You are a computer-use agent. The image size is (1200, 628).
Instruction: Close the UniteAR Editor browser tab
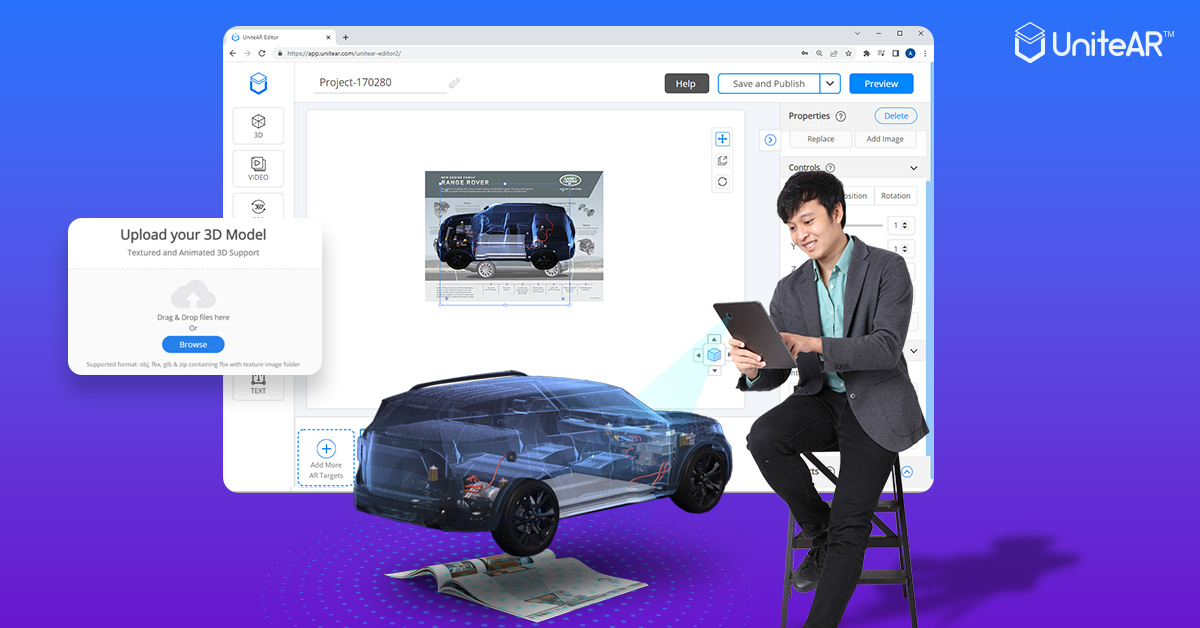point(330,37)
